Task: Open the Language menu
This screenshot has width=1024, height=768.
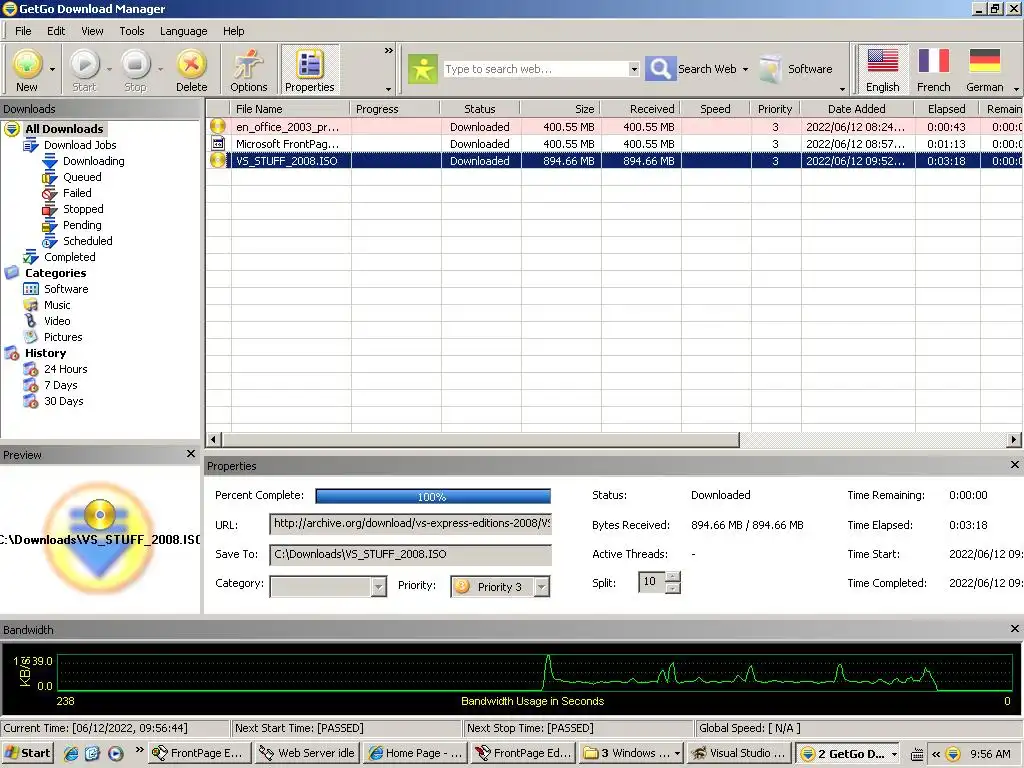Action: click(x=184, y=31)
